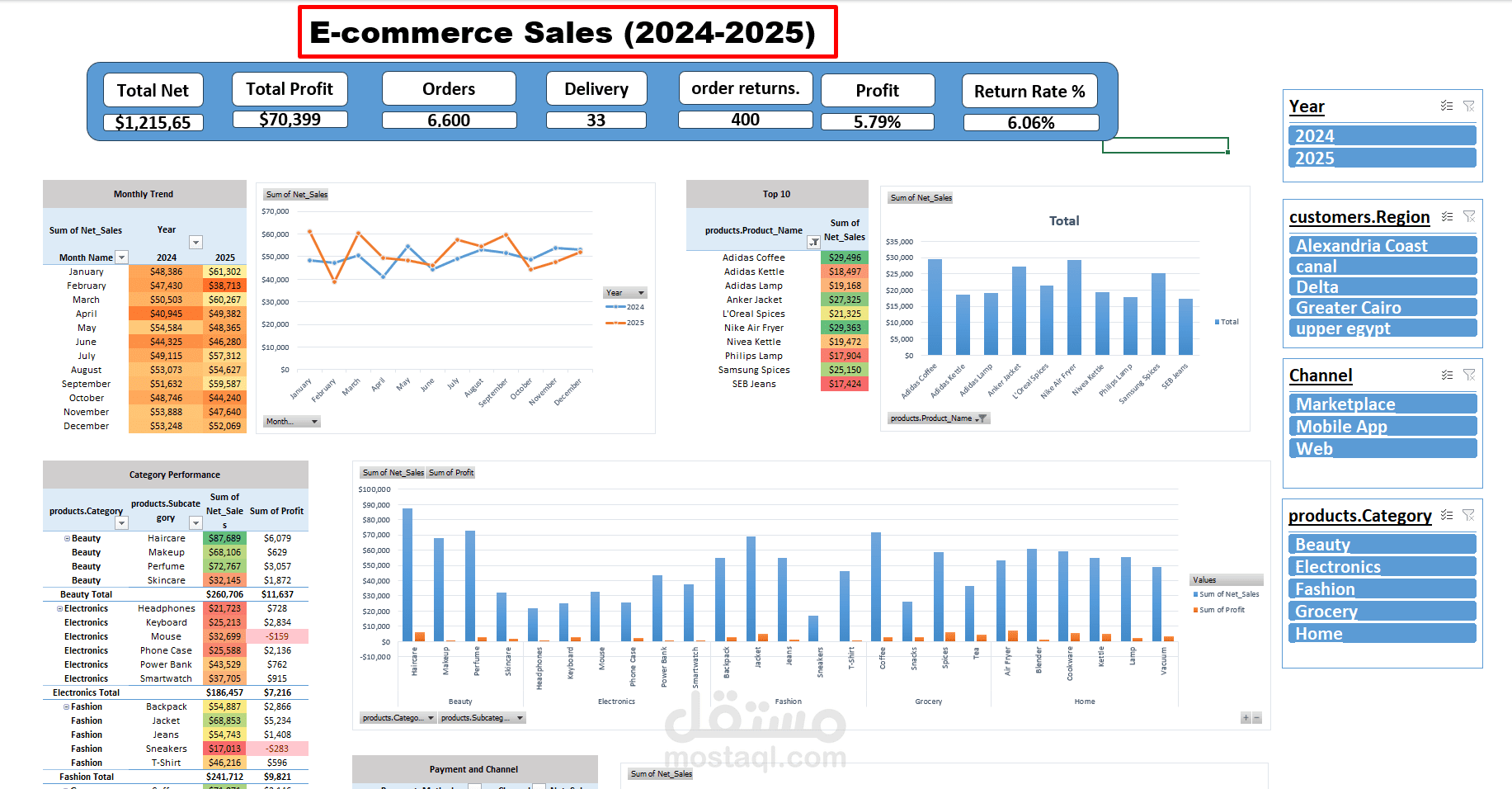Select the E-commerce Sales dashboard title box
The height and width of the screenshot is (789, 1512).
pyautogui.click(x=568, y=32)
